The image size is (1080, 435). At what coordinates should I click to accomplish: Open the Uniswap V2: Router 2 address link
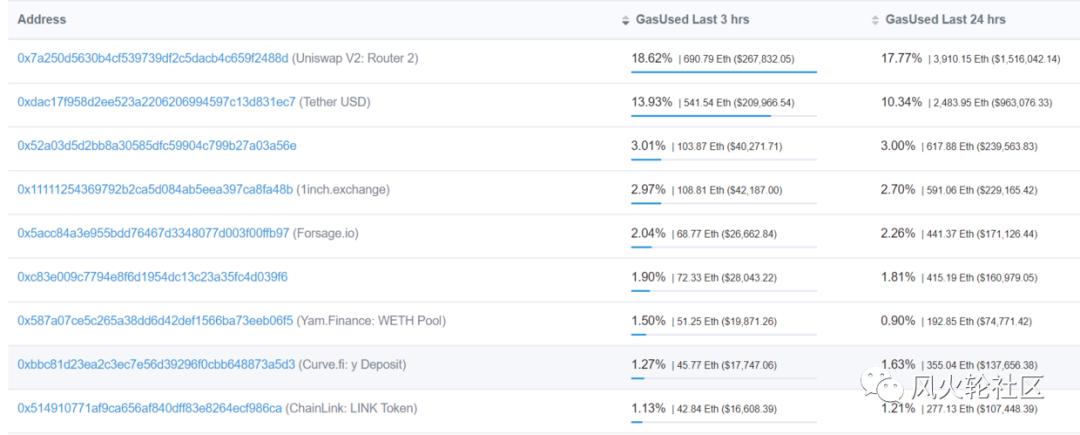pyautogui.click(x=152, y=58)
